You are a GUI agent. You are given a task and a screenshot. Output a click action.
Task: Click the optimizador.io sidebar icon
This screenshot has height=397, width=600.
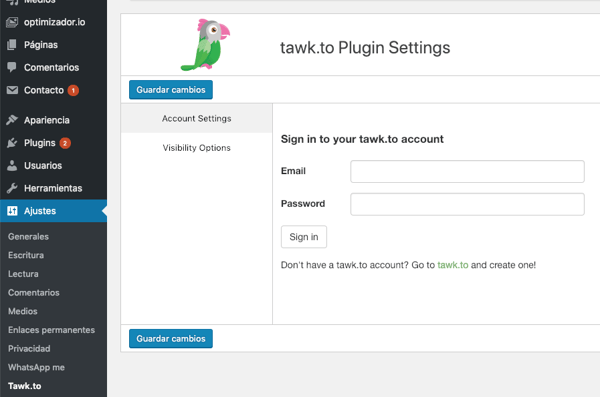tap(12, 22)
